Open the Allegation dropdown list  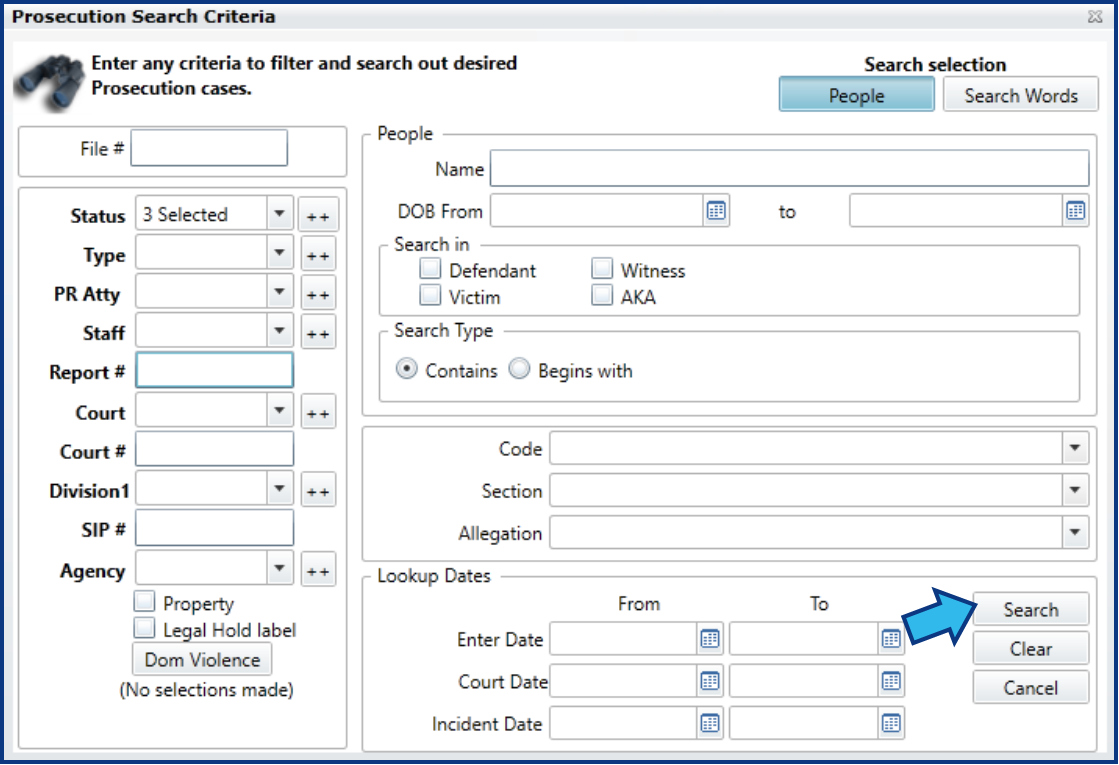[1075, 532]
